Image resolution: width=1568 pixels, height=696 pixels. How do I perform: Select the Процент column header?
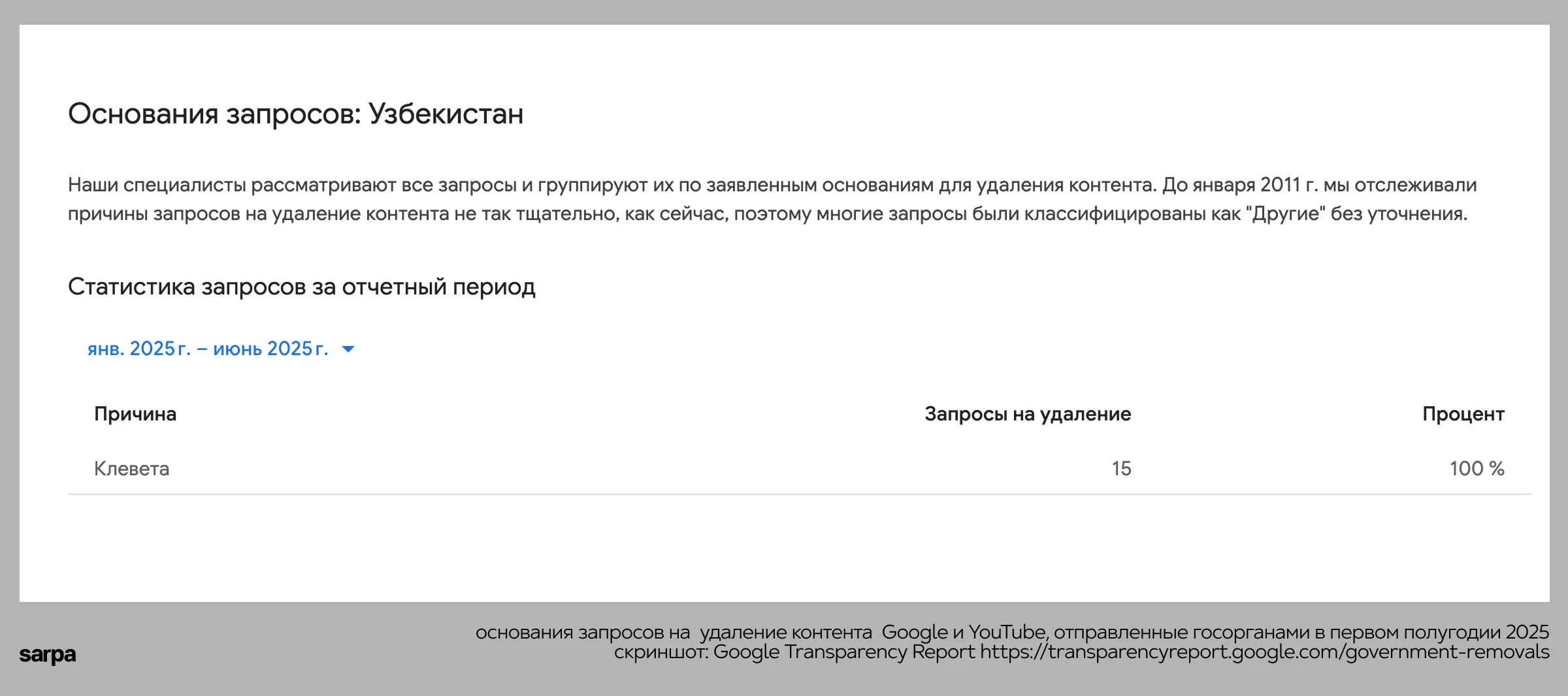click(1463, 414)
